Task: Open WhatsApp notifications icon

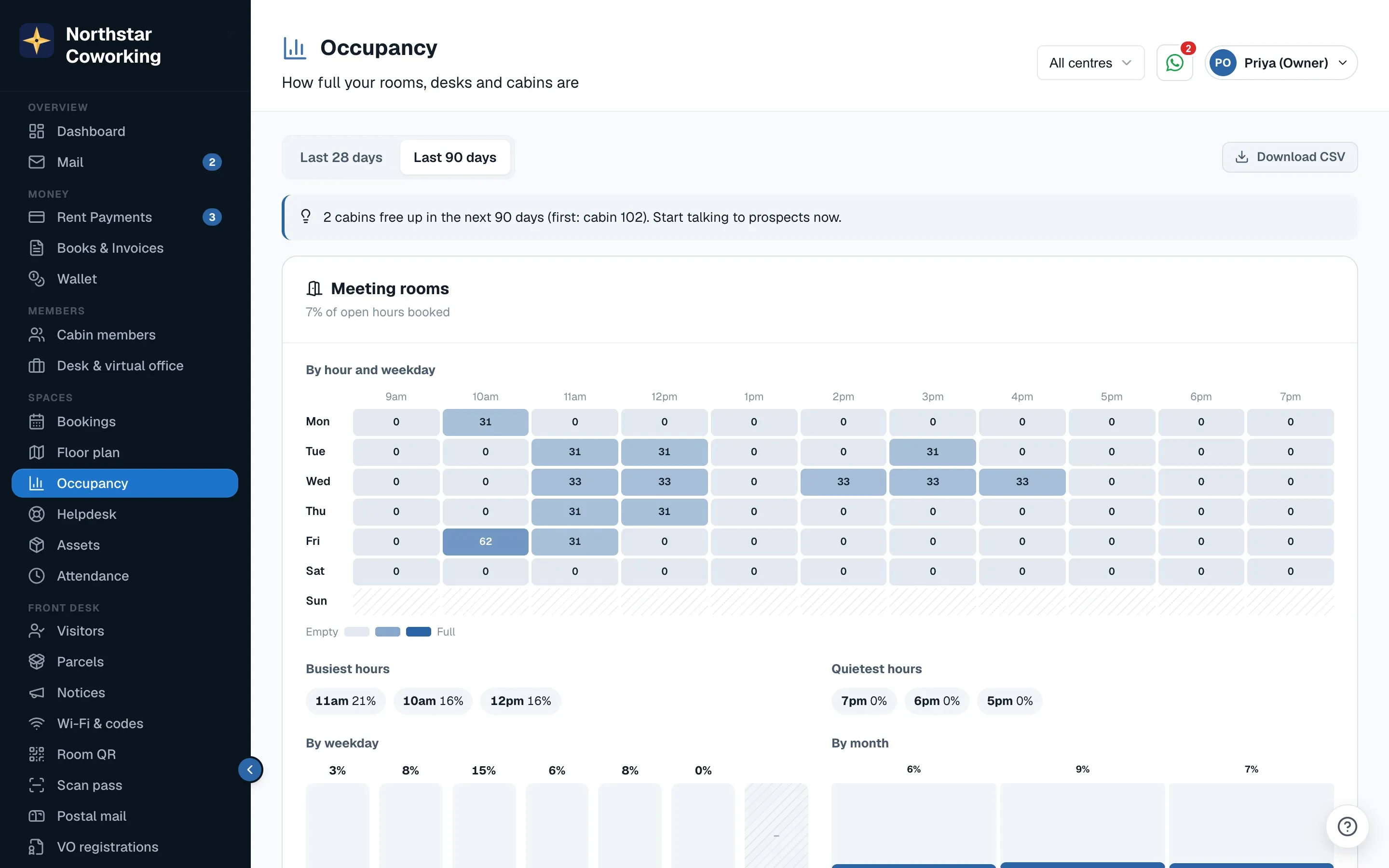Action: click(1174, 63)
